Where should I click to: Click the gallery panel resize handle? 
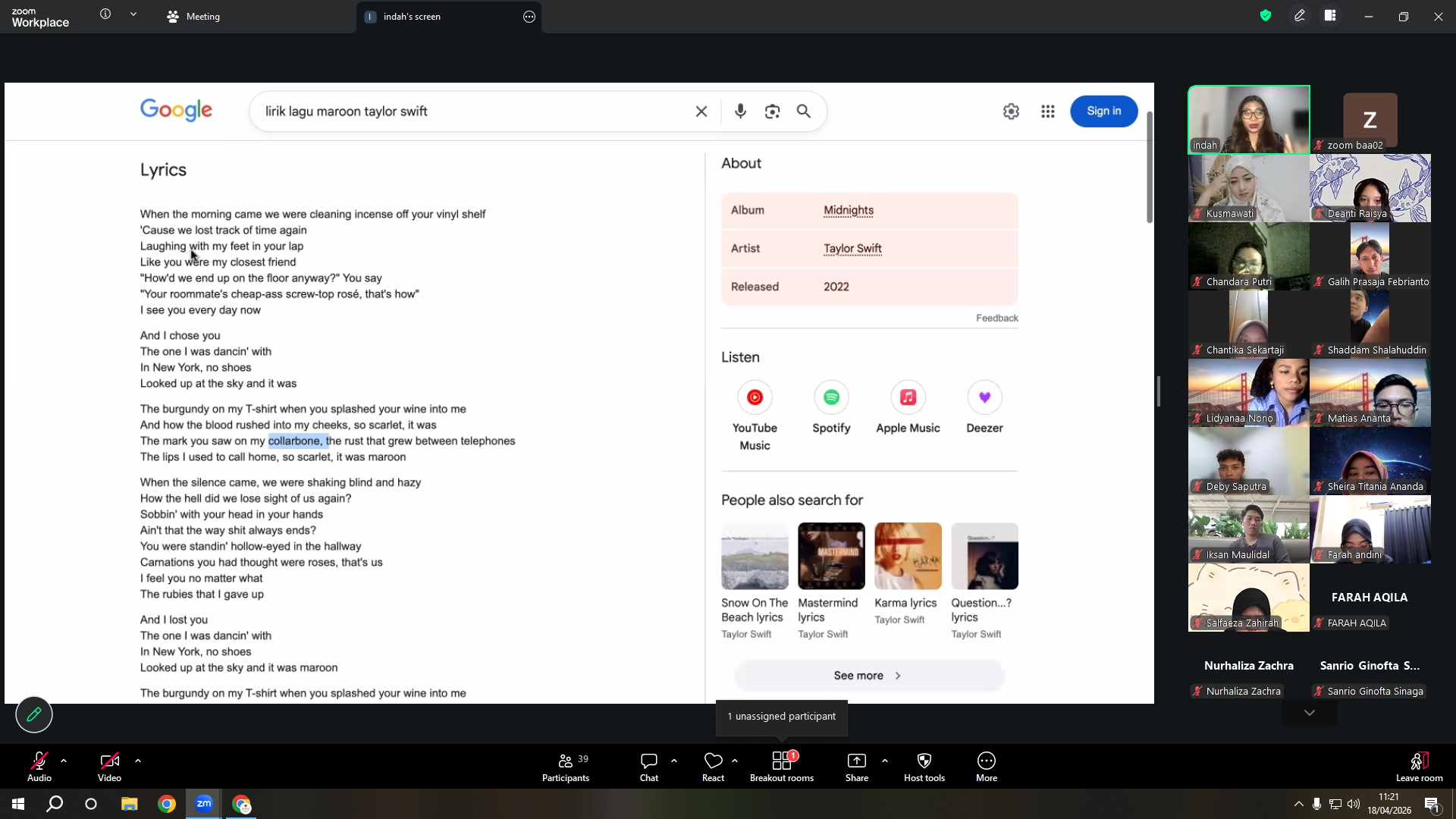click(x=1158, y=392)
